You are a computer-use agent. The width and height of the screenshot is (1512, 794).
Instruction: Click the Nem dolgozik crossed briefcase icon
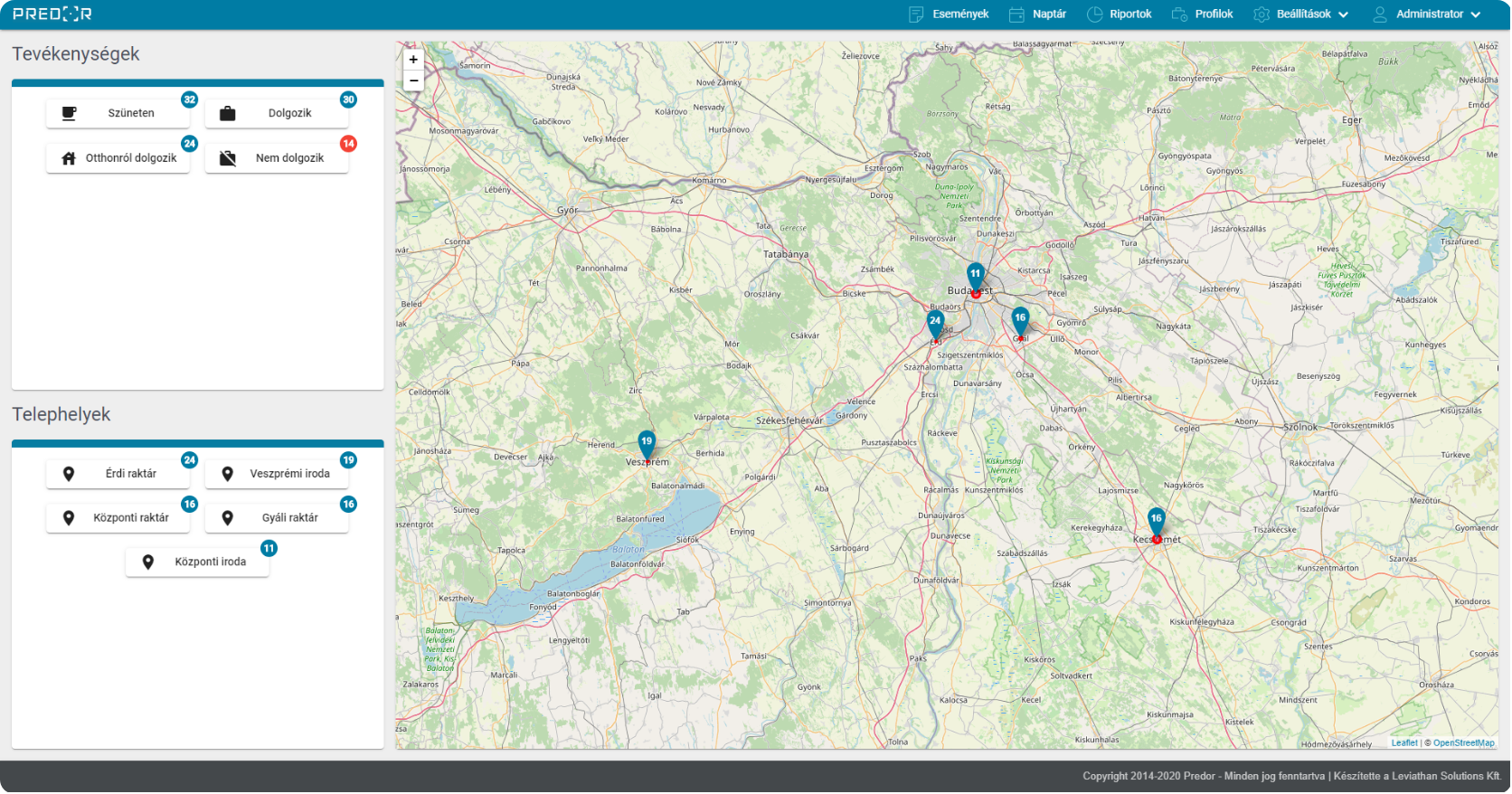point(228,158)
